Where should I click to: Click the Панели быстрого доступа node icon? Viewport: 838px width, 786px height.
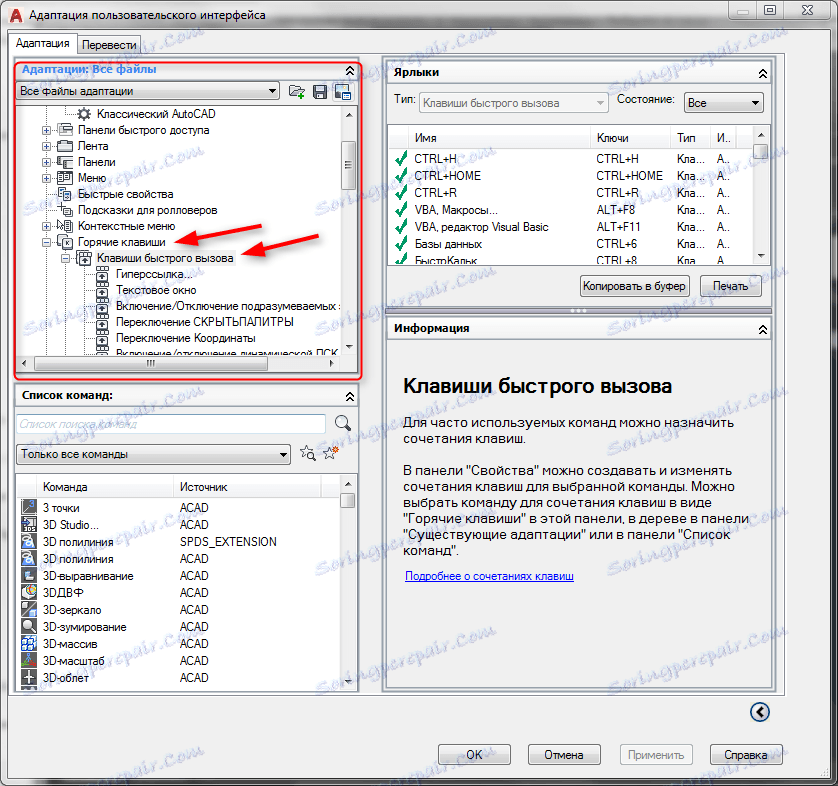click(65, 130)
